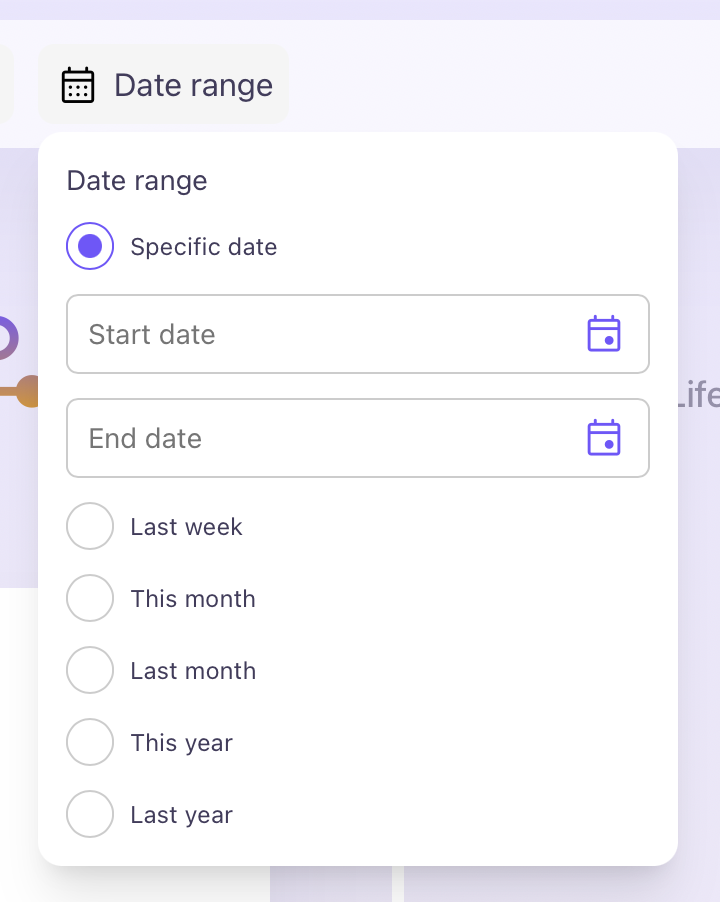Select the This month radio button

click(90, 598)
